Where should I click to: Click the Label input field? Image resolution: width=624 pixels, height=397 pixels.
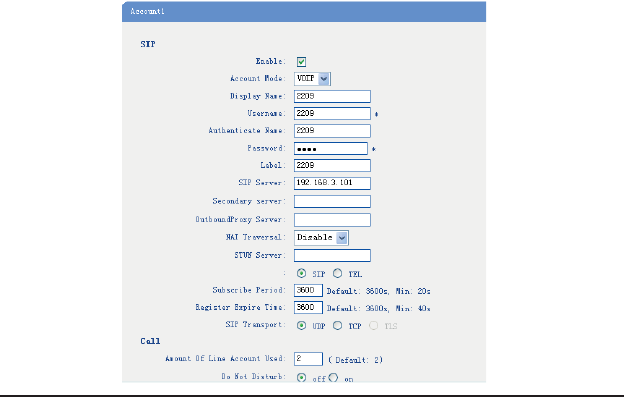click(332, 165)
